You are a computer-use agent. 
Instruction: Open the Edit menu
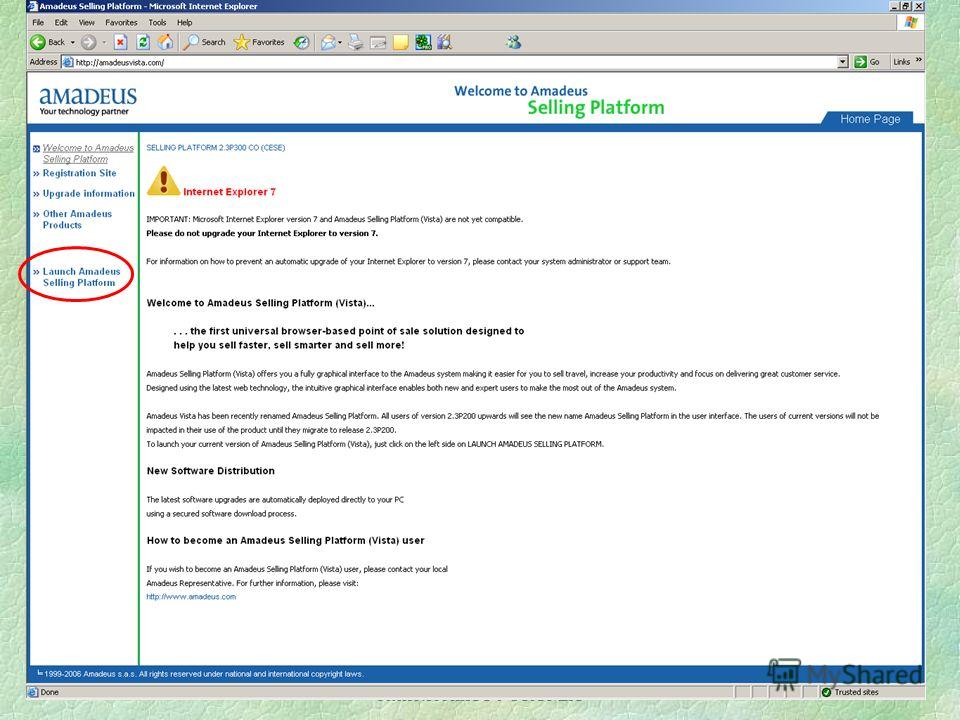[x=61, y=23]
